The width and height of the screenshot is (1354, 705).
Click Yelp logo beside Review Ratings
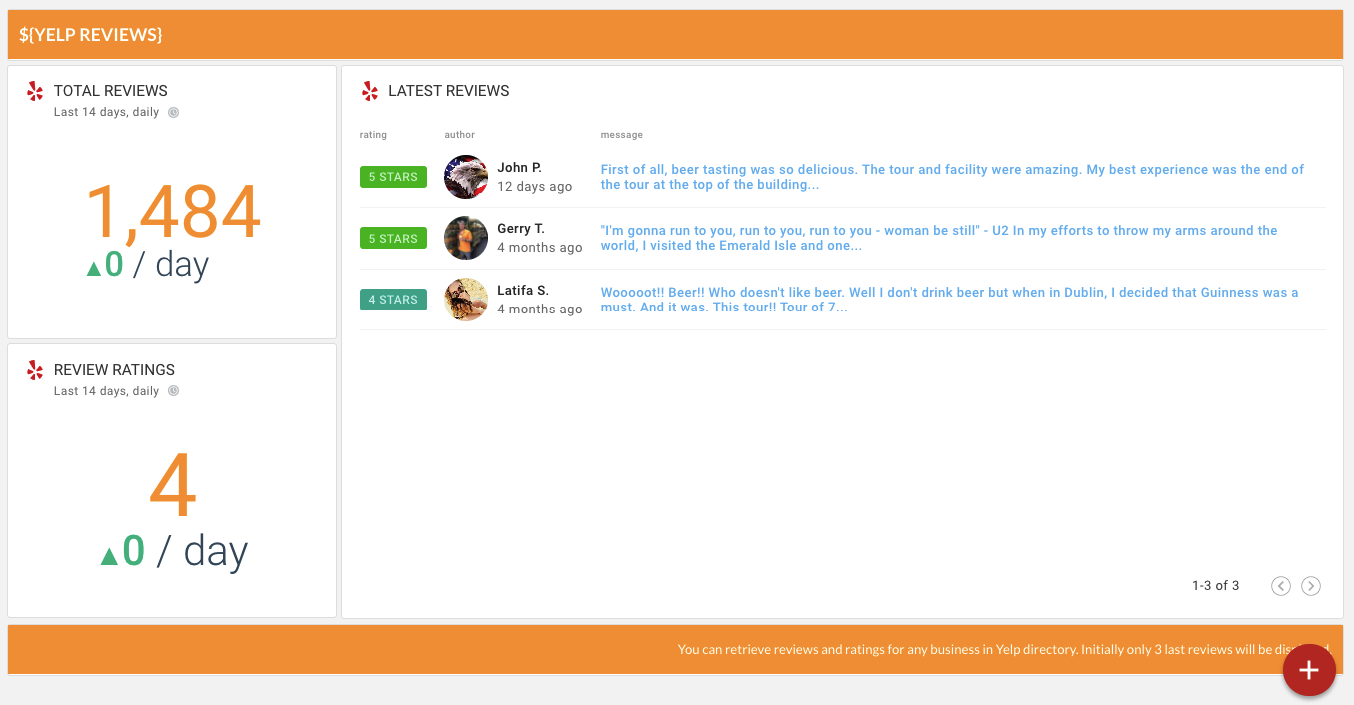[35, 370]
